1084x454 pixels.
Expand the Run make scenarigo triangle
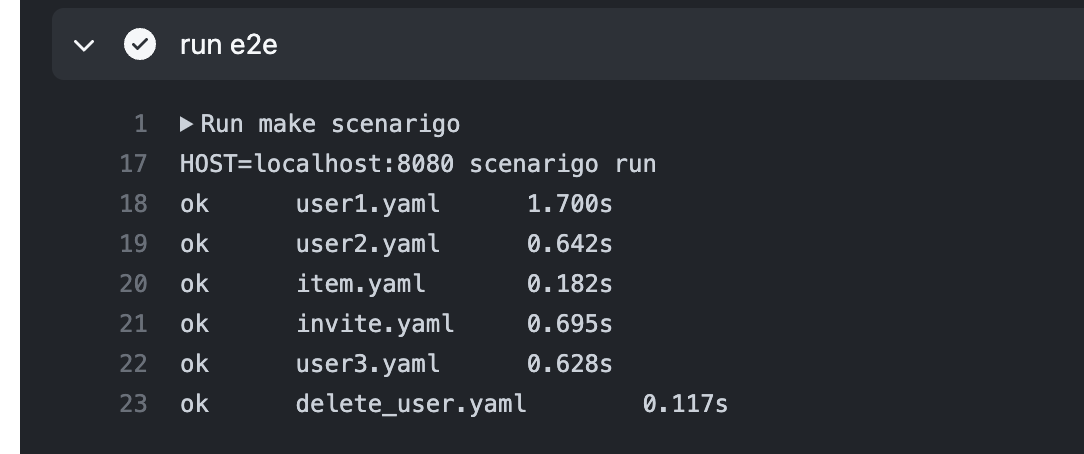click(186, 124)
